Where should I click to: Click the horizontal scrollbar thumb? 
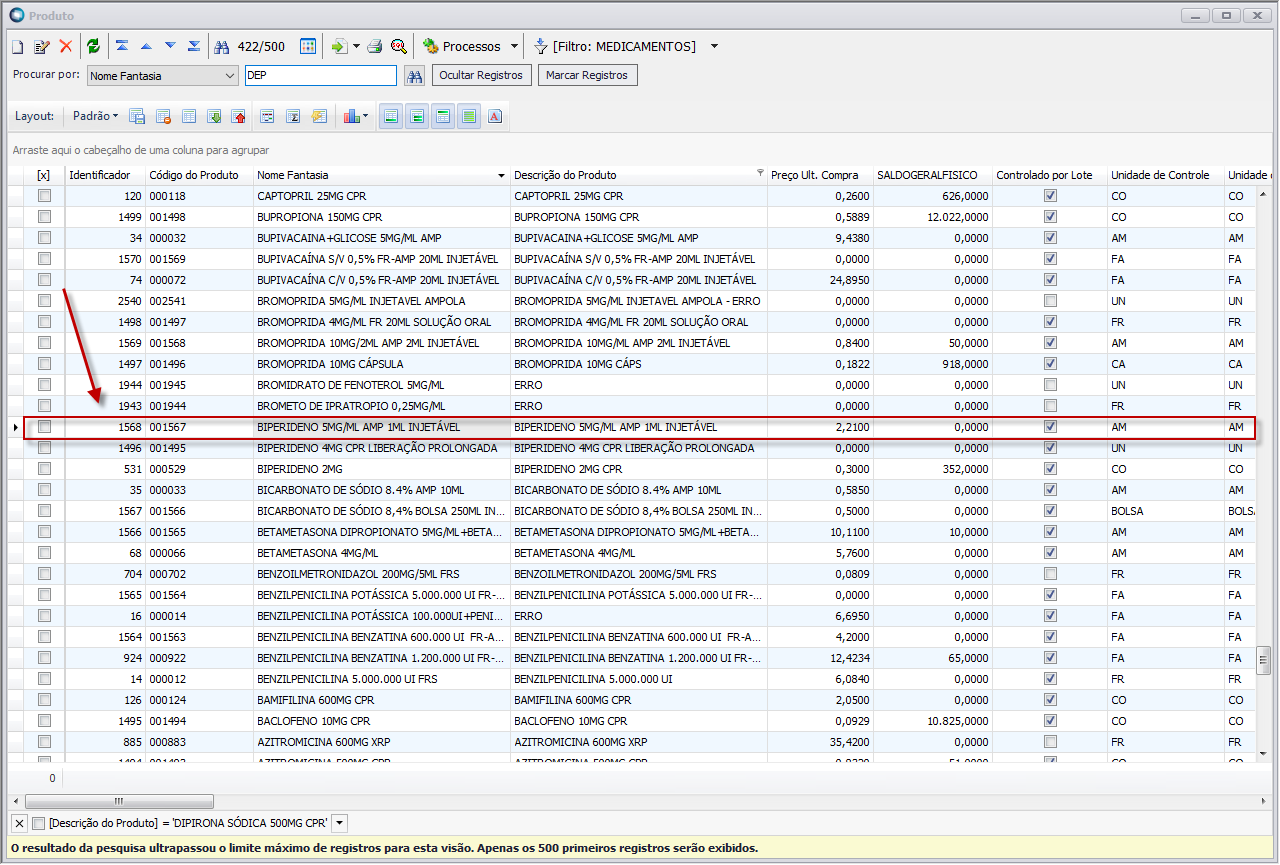tap(119, 801)
